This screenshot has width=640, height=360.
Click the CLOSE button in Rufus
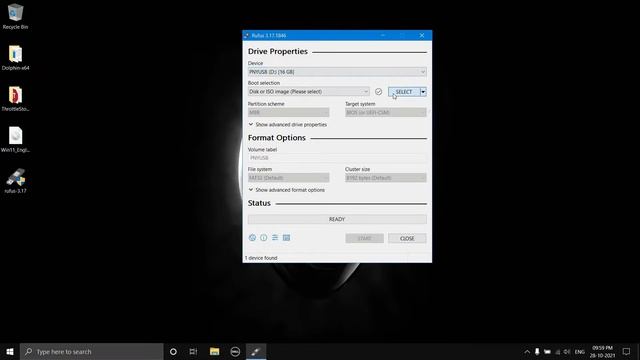click(407, 238)
